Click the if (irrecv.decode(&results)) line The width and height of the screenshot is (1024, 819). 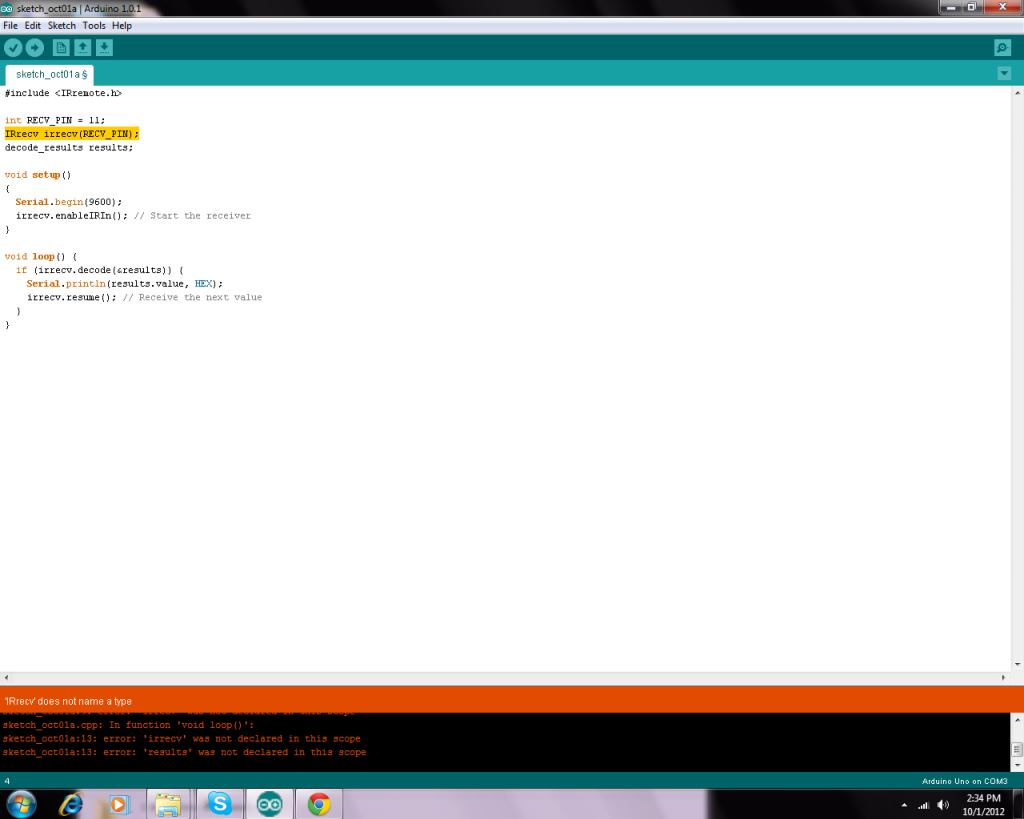tap(100, 270)
